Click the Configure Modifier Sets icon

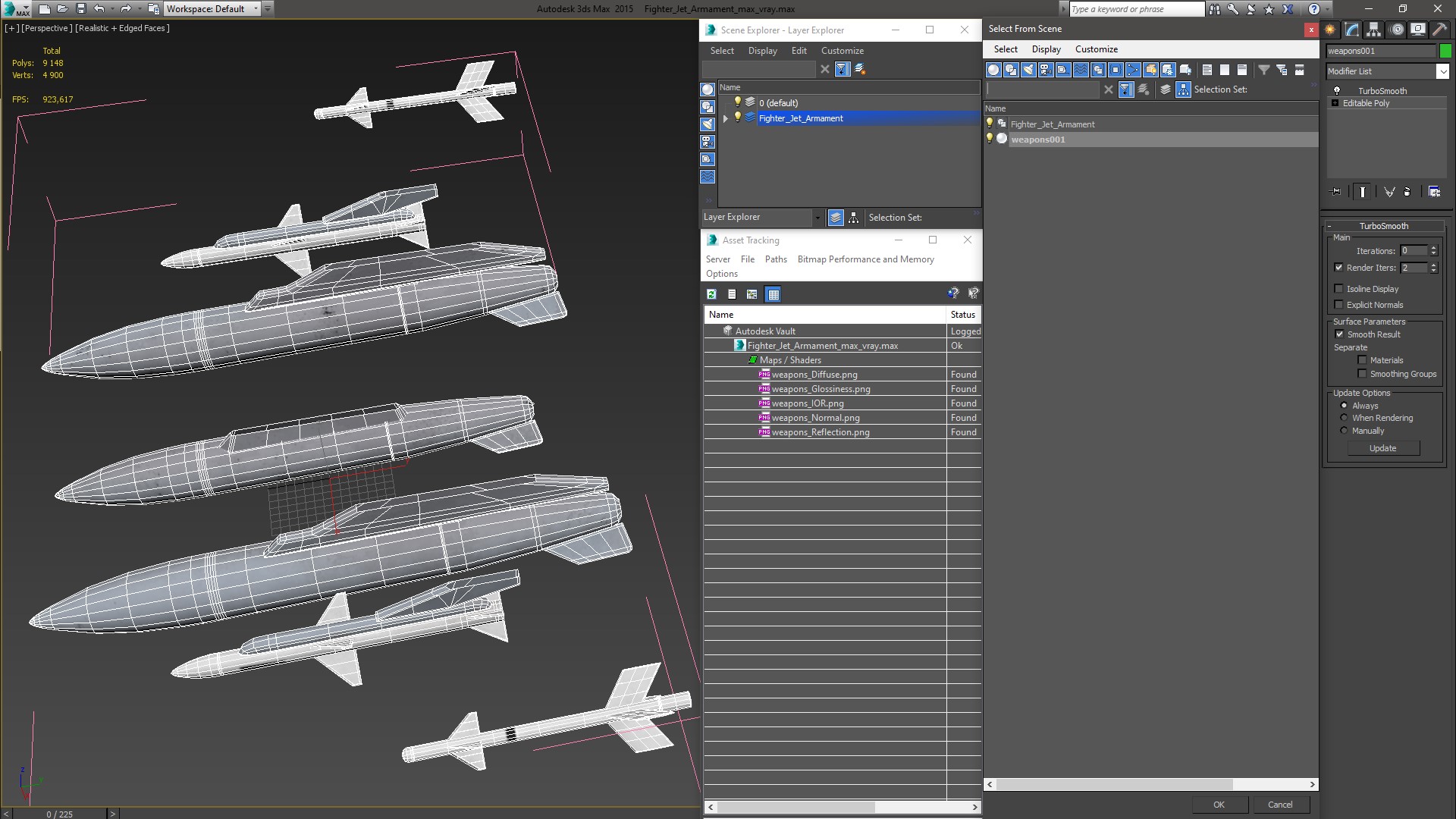click(1434, 192)
